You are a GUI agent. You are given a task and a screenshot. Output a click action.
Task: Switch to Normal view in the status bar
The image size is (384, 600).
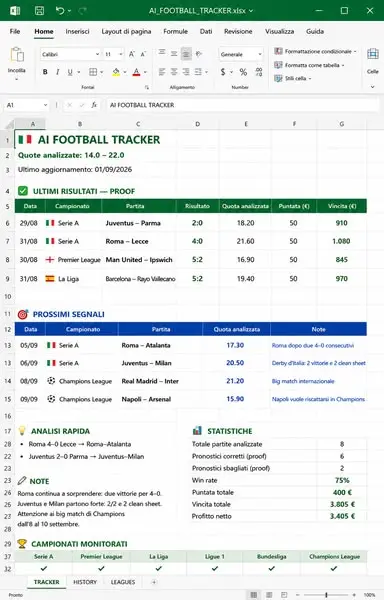[x=254, y=595]
